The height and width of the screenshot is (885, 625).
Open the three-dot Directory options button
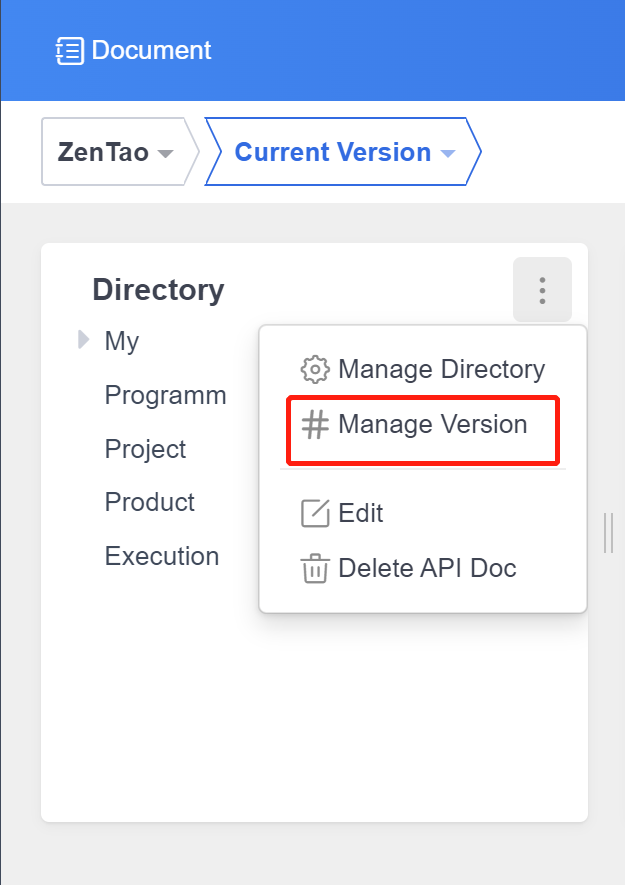542,290
